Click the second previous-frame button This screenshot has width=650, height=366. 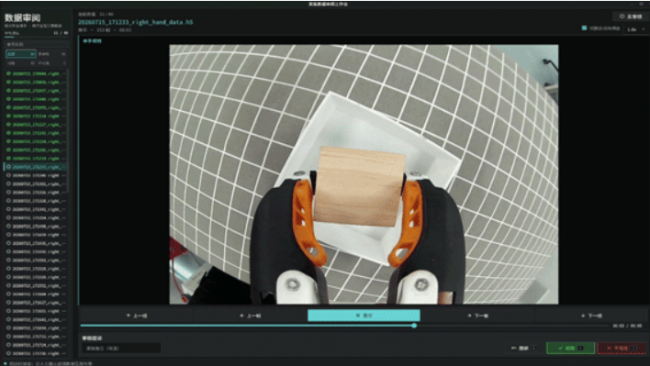(250, 315)
